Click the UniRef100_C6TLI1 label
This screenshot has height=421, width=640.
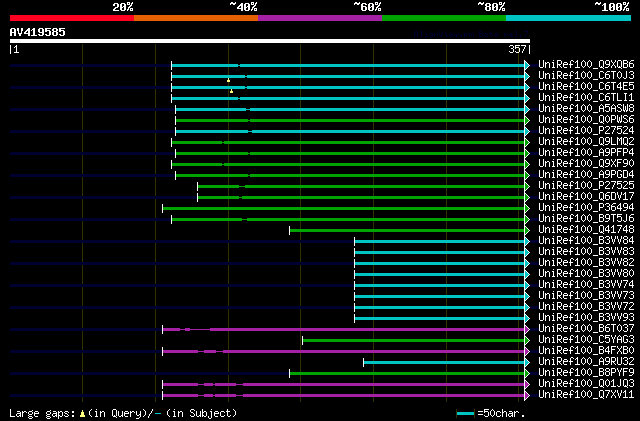(586, 98)
